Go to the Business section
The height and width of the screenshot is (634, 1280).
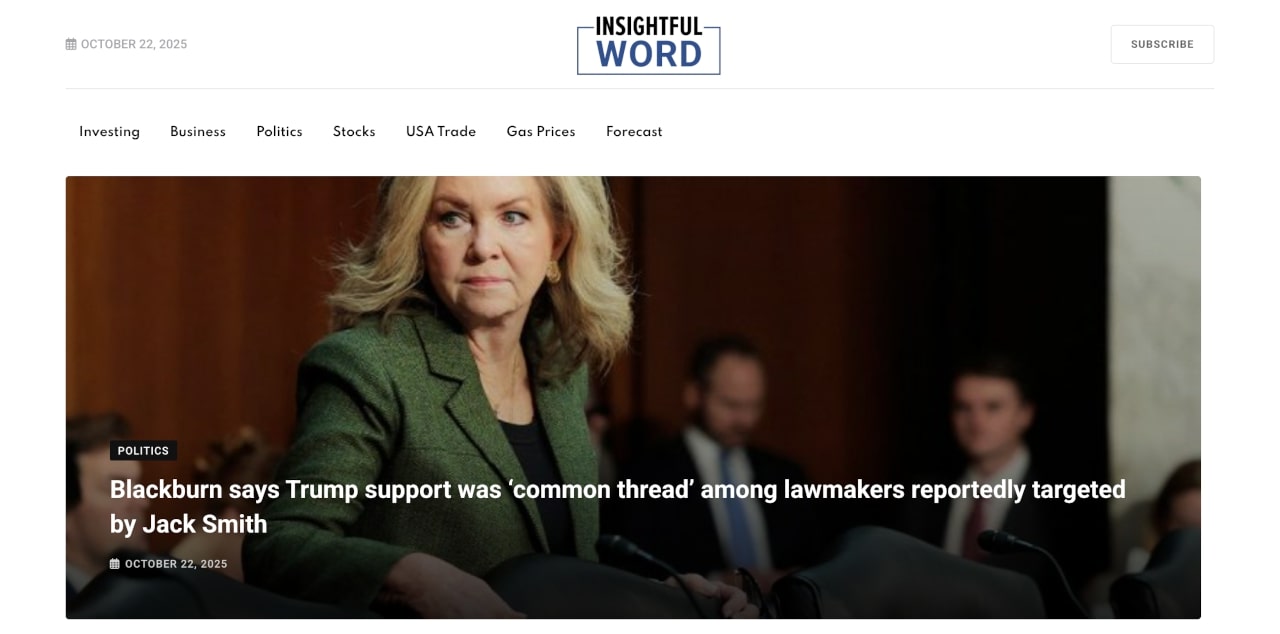[198, 131]
